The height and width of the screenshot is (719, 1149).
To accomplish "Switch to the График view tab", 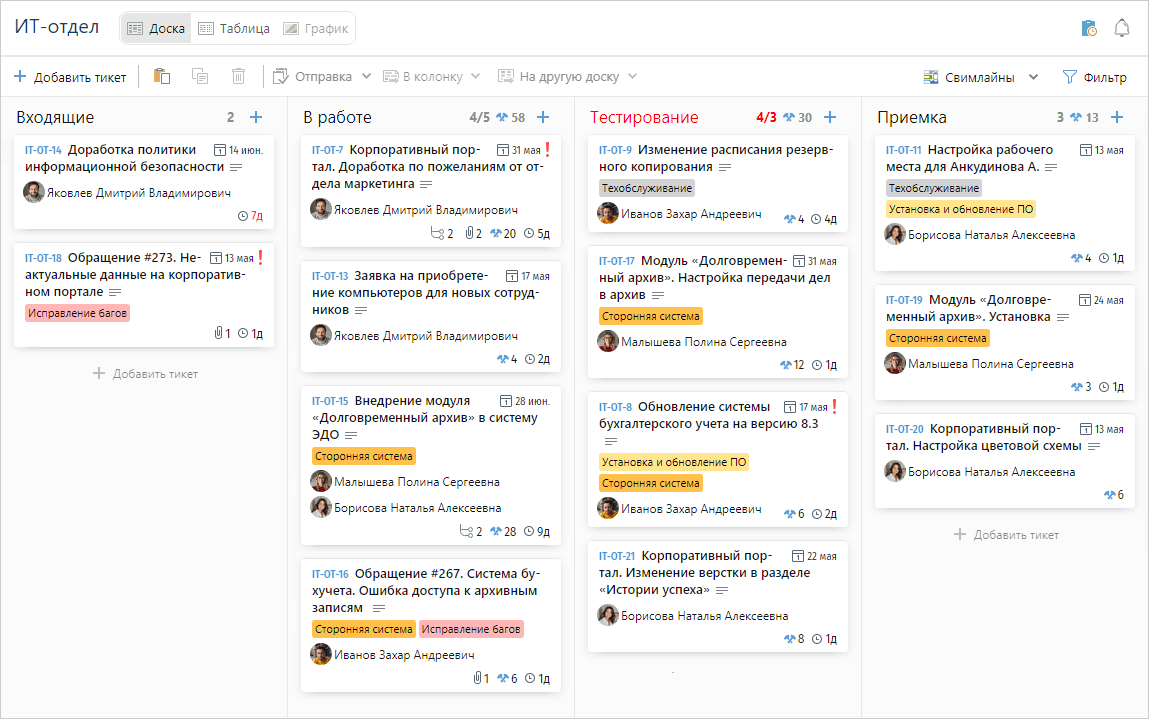I will tap(316, 28).
